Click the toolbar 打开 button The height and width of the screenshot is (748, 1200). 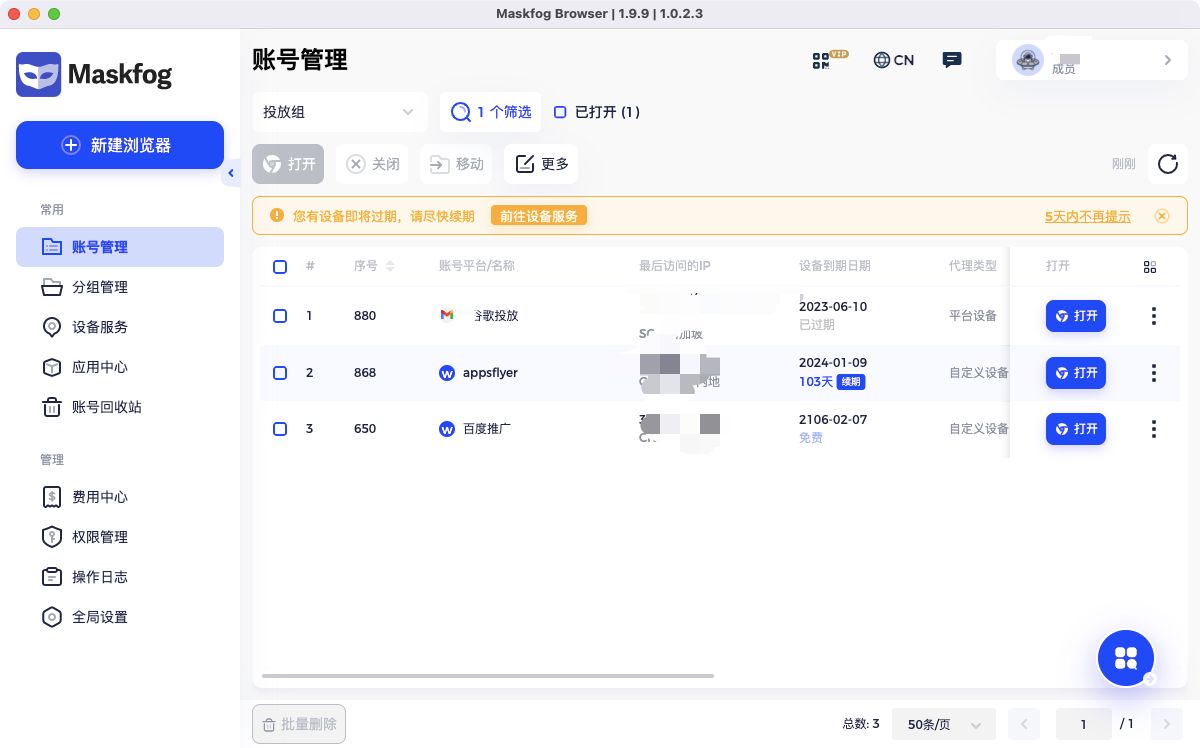(x=288, y=164)
